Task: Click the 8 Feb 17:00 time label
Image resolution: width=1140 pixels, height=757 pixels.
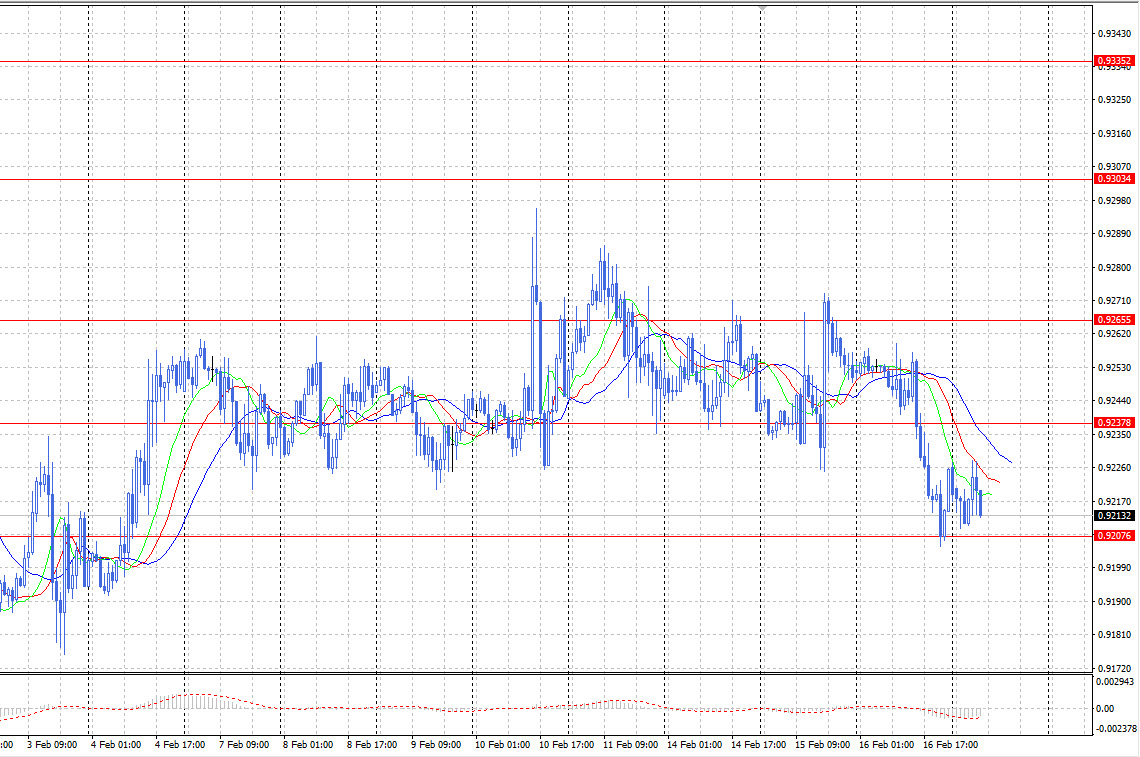Action: click(372, 745)
